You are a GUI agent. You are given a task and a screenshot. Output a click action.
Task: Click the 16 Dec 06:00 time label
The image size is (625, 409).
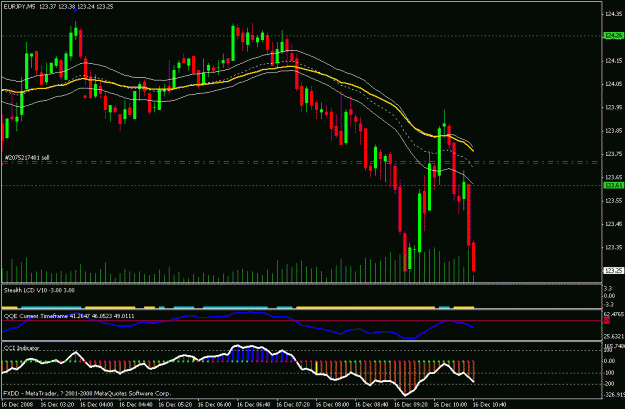click(214, 404)
